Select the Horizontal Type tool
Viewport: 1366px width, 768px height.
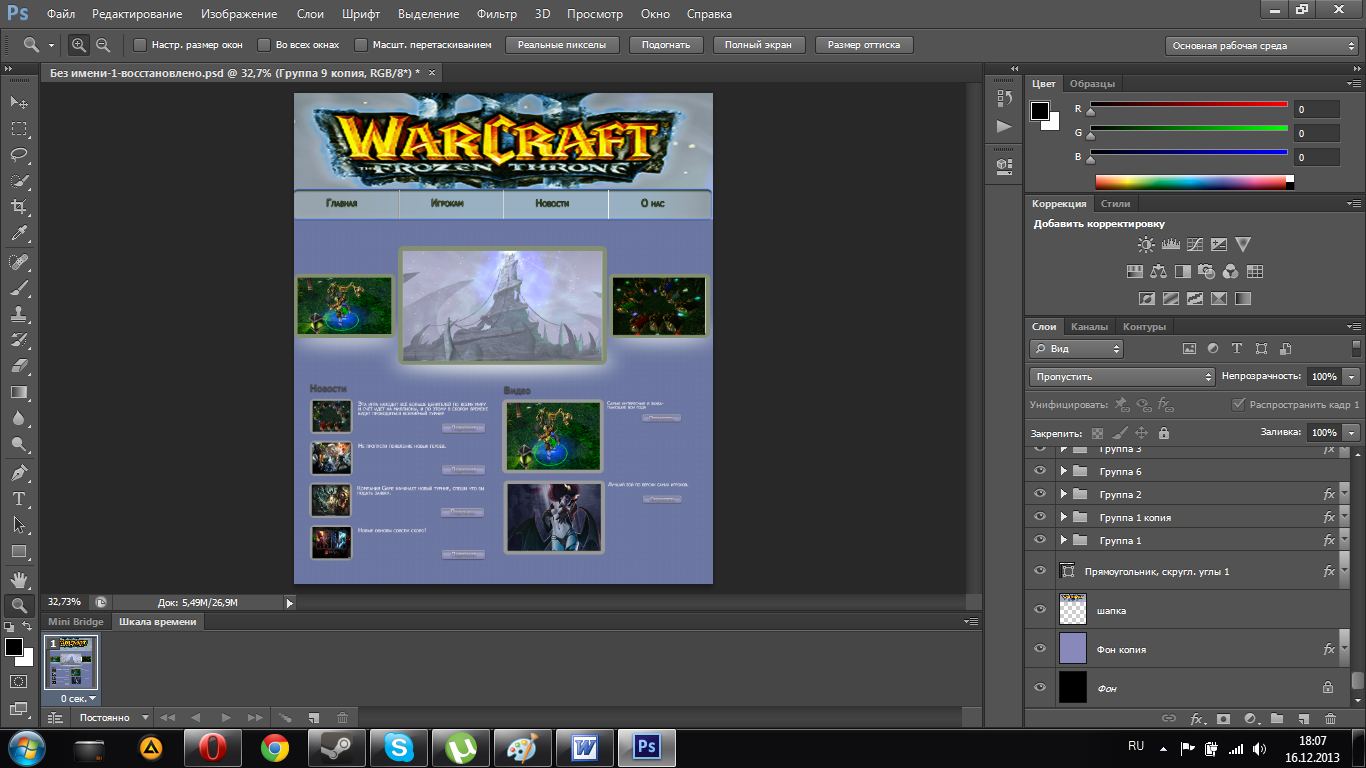click(x=19, y=499)
